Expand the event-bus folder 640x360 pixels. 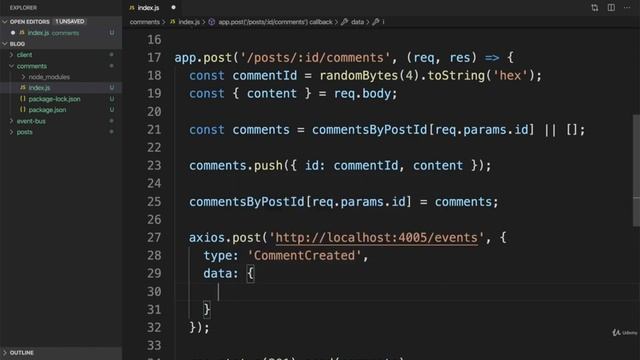click(11, 121)
